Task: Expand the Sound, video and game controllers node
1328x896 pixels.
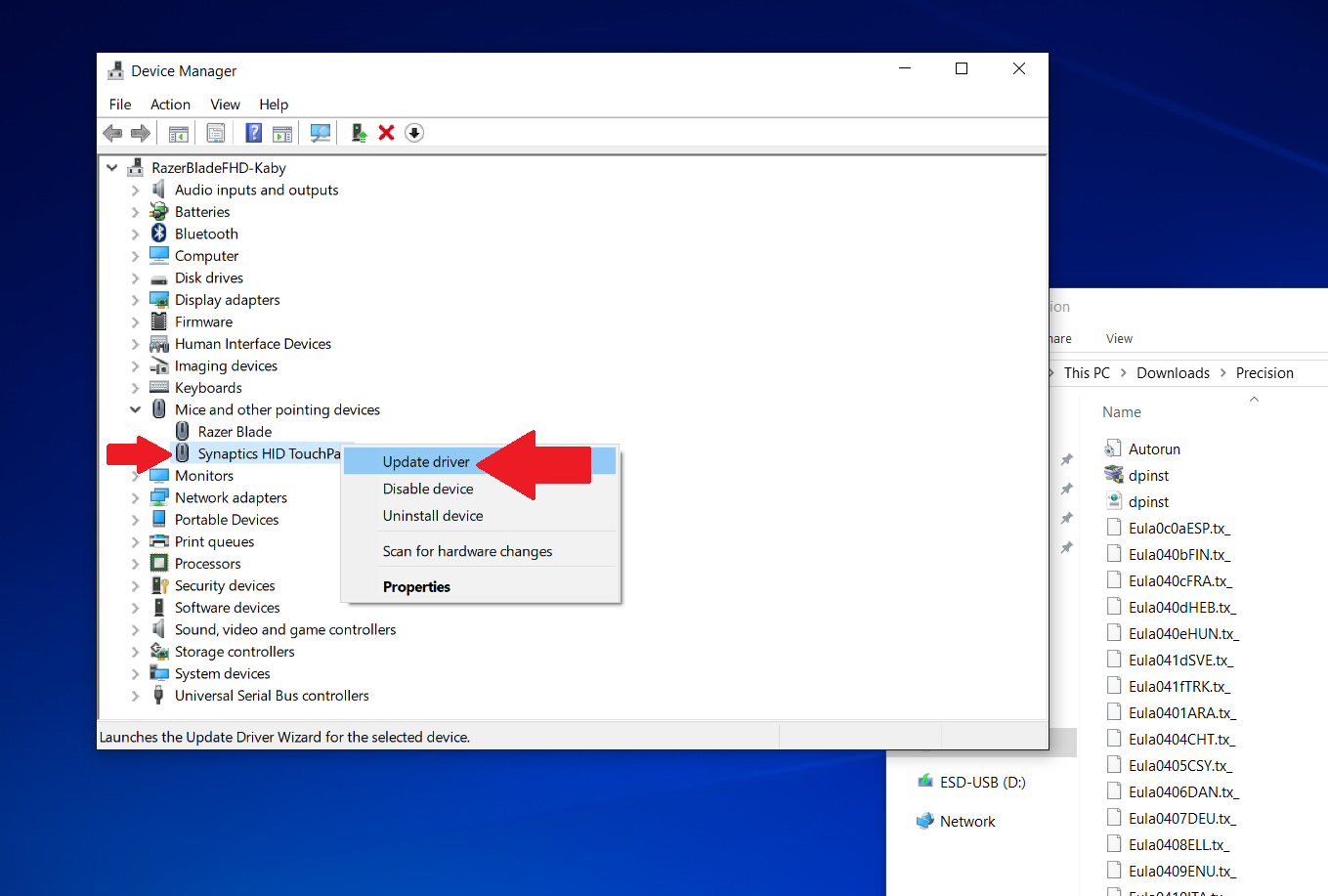Action: (x=136, y=630)
